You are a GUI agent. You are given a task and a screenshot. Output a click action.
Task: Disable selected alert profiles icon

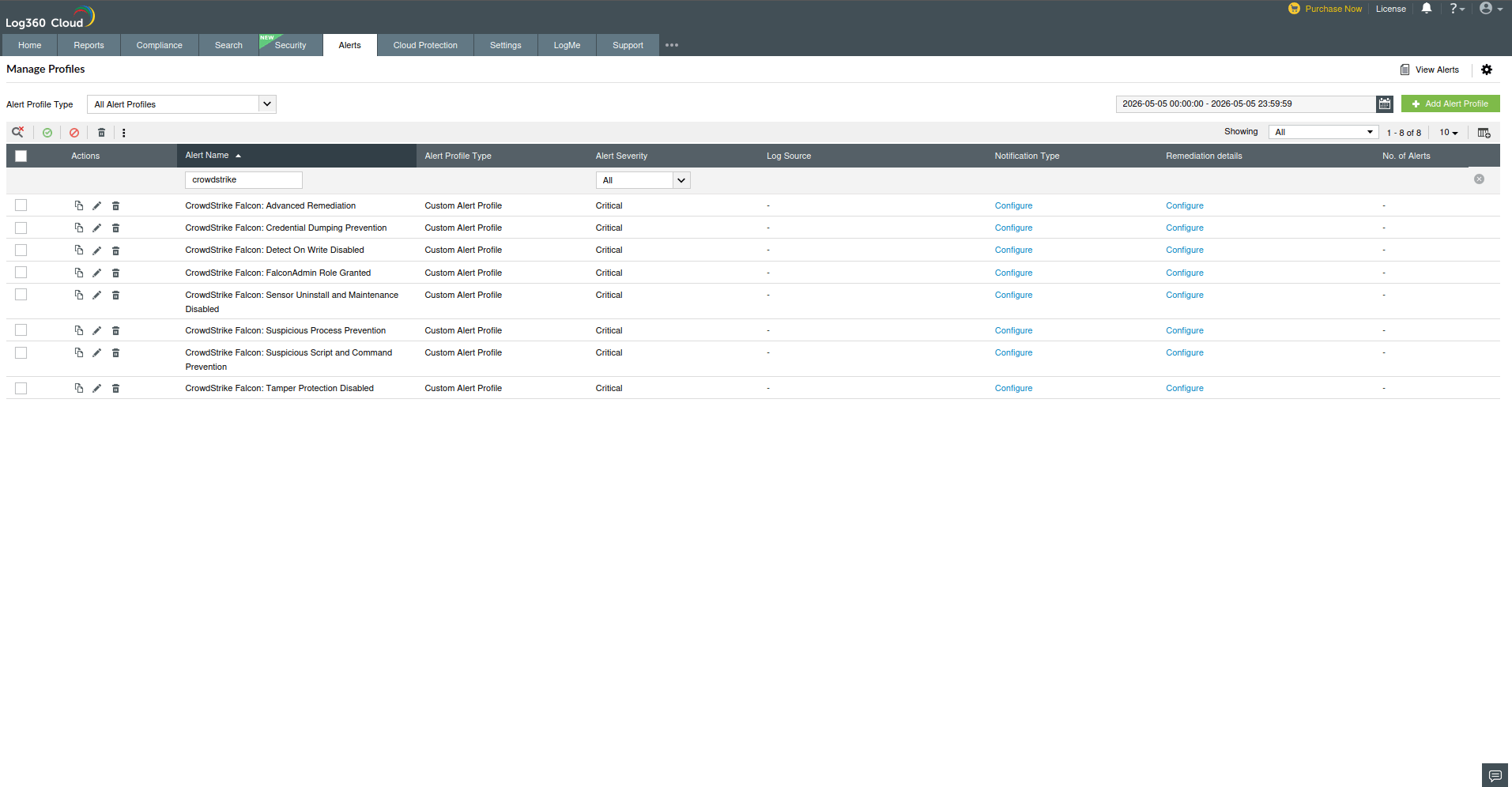(74, 133)
